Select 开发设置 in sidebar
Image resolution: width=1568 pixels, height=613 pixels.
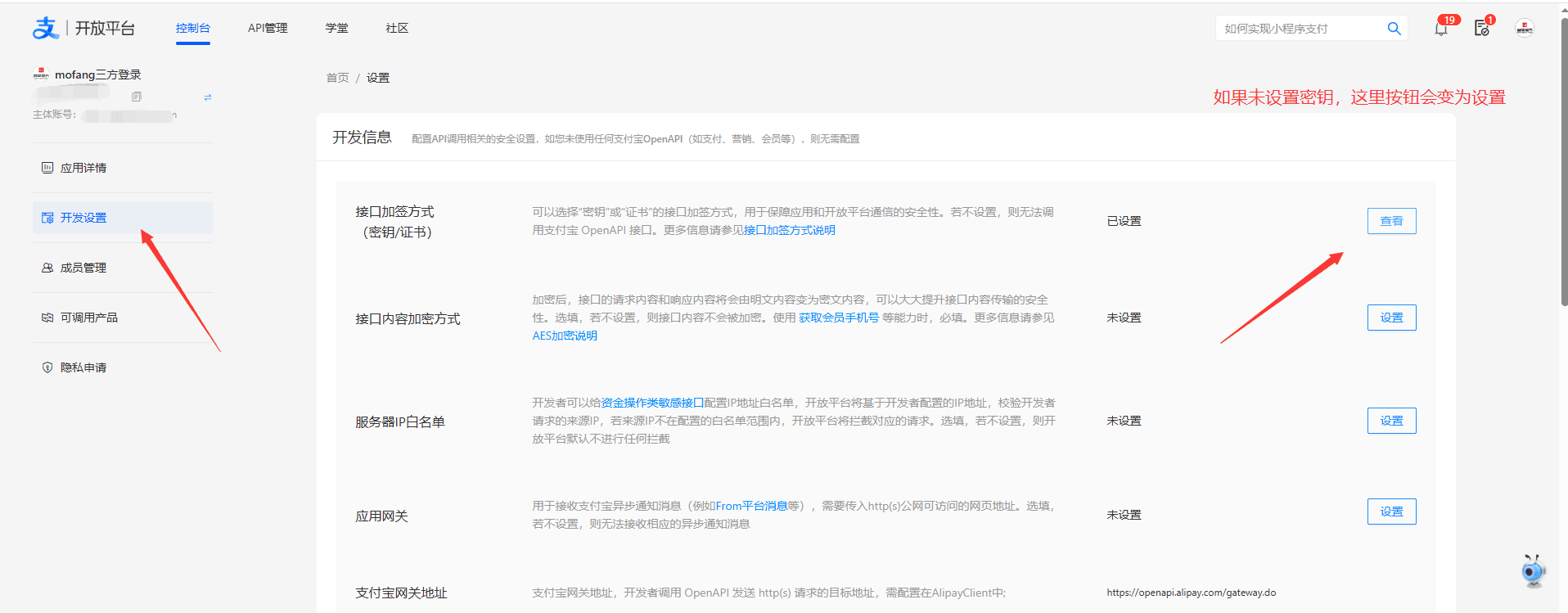coord(123,218)
